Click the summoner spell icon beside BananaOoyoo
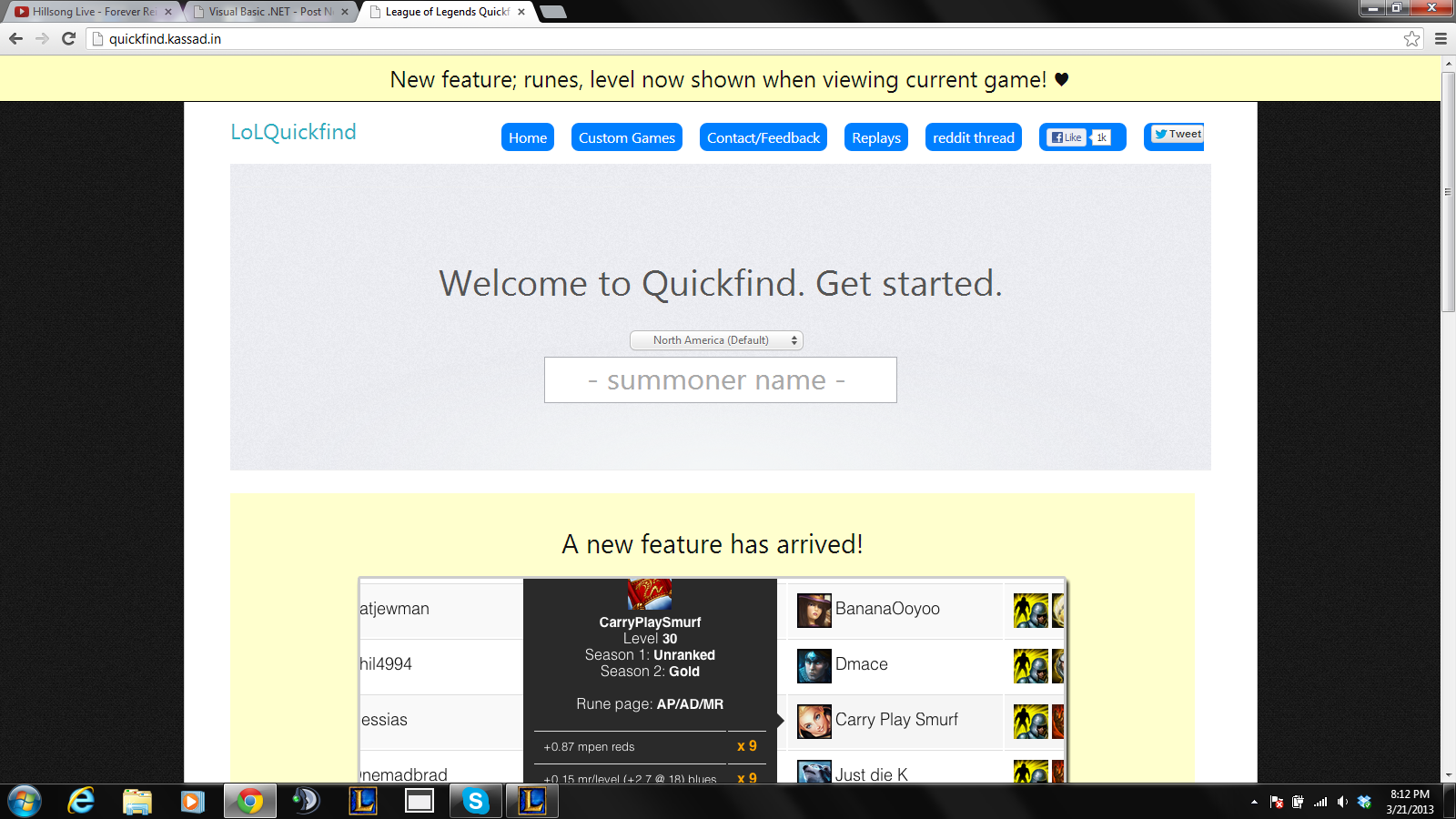 tap(1031, 611)
